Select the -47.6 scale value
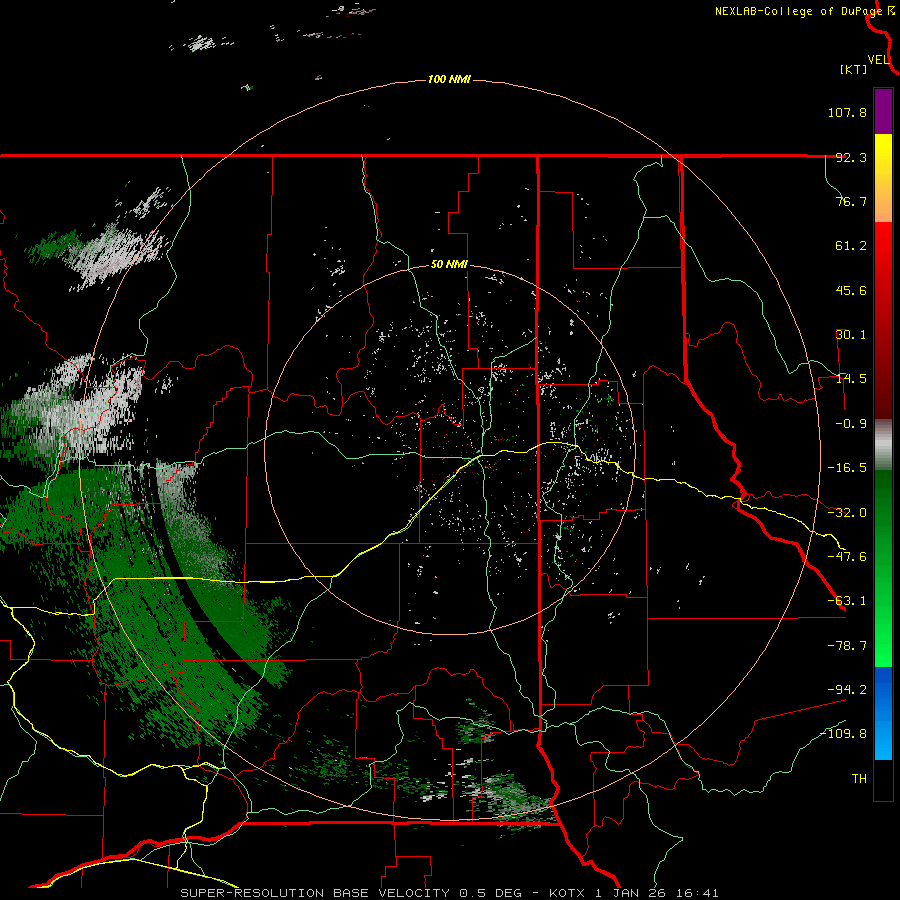This screenshot has height=900, width=900. (x=847, y=557)
